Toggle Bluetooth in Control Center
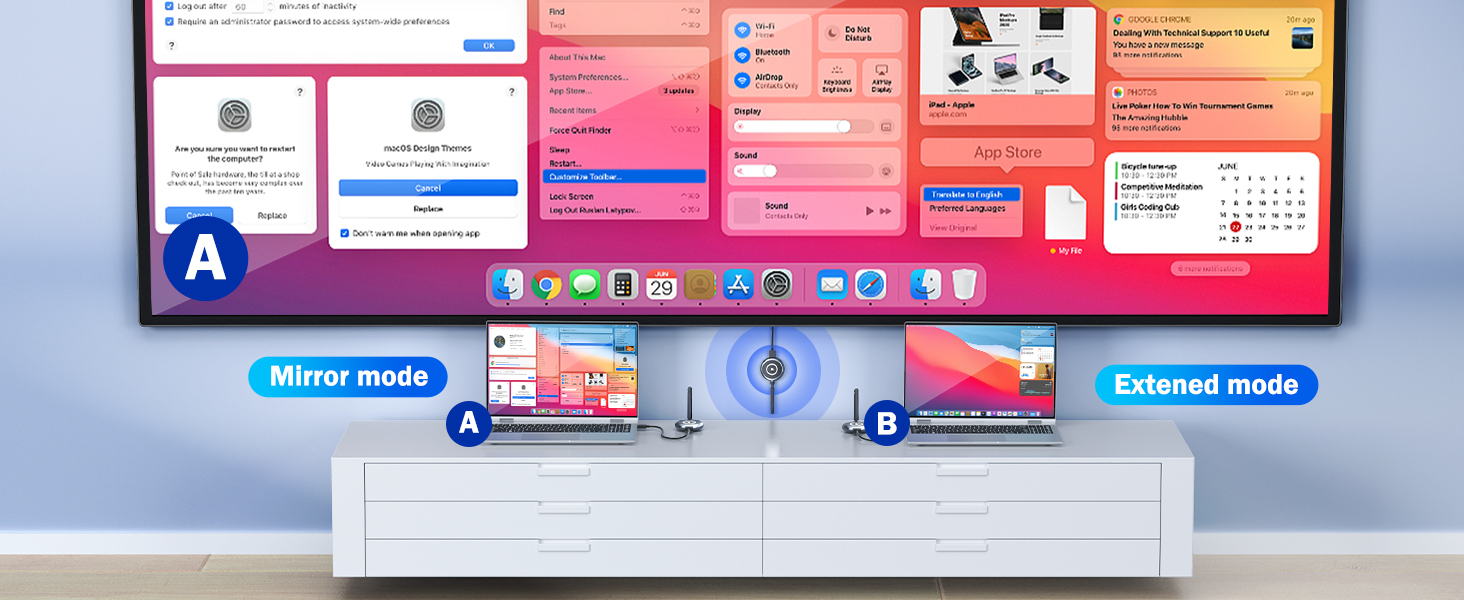1464x600 pixels. click(742, 56)
